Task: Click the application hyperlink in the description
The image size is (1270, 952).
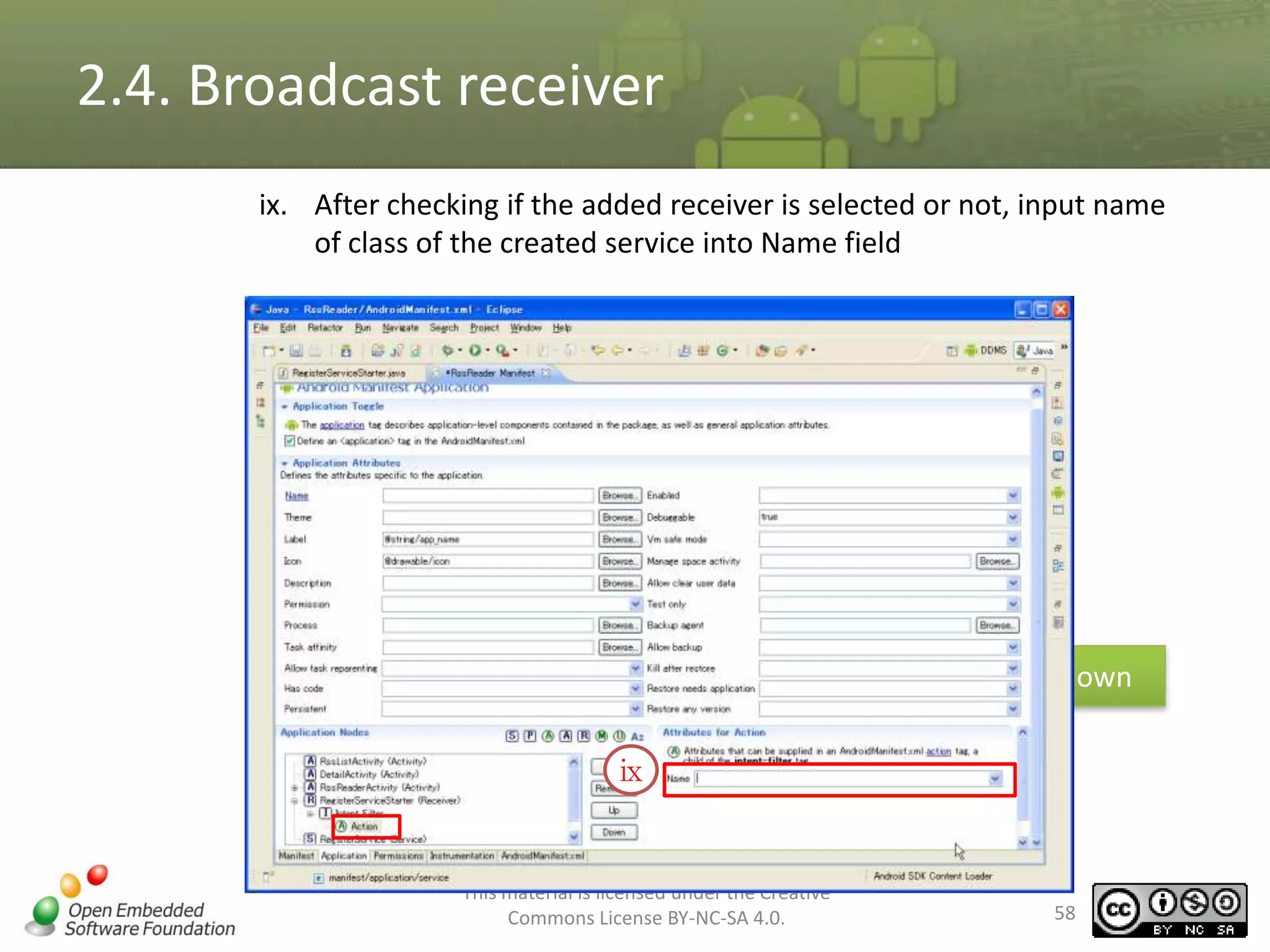Action: tap(342, 425)
